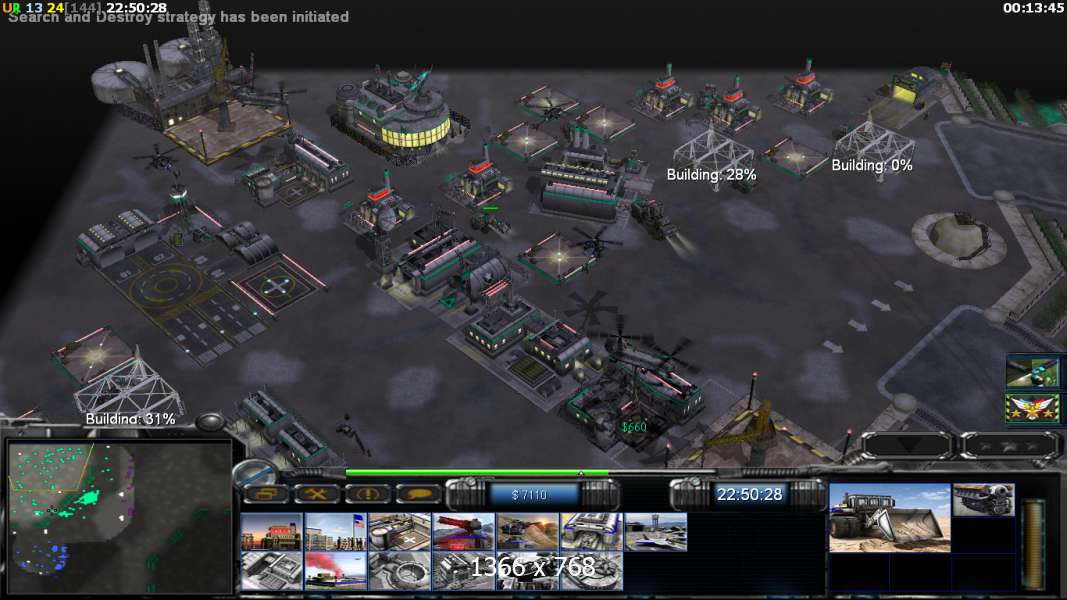The height and width of the screenshot is (600, 1067).
Task: Click the 00:13:45 elapsed timer
Action: point(1032,8)
